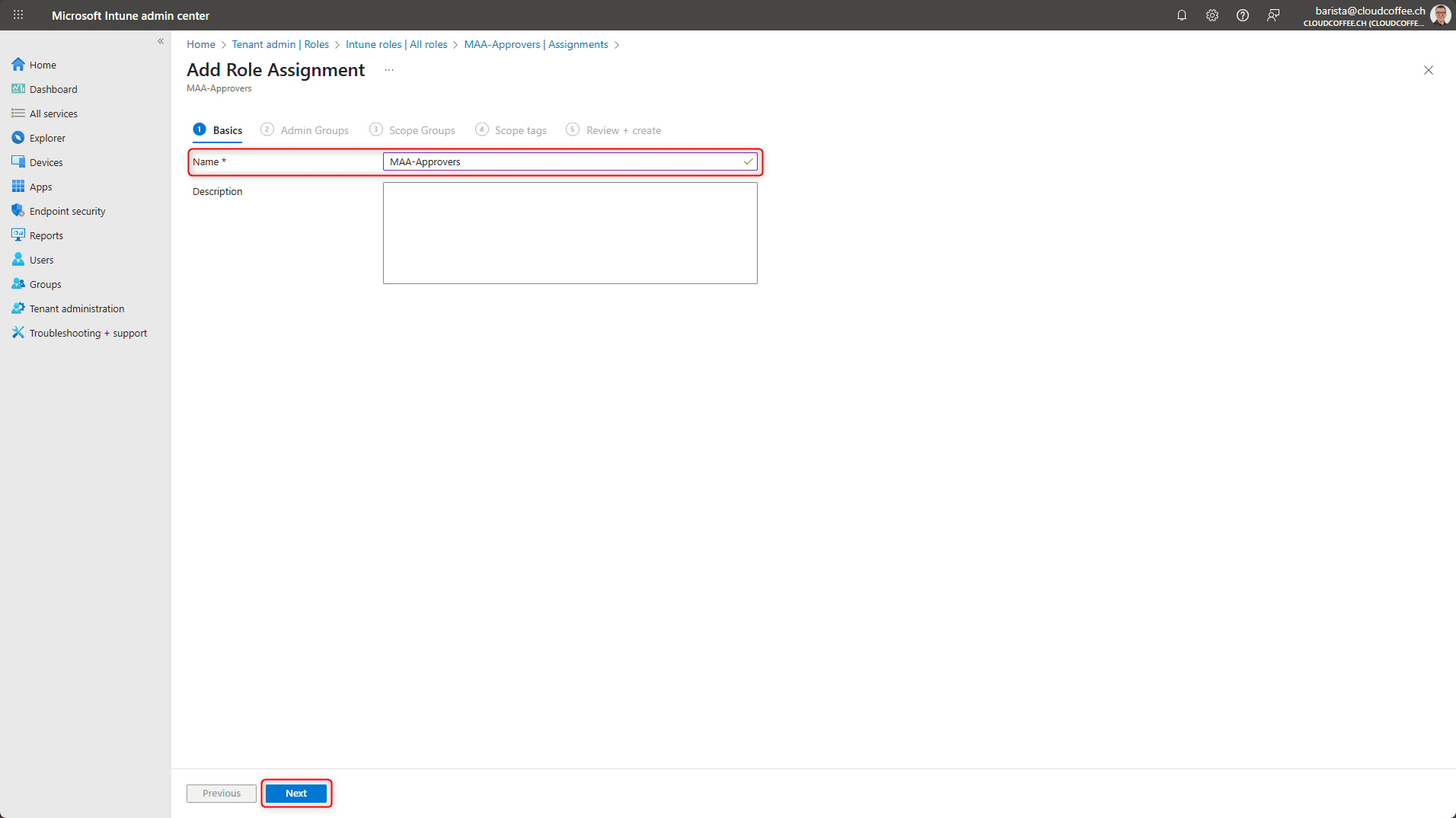Select the Devices icon in sidebar

[18, 162]
